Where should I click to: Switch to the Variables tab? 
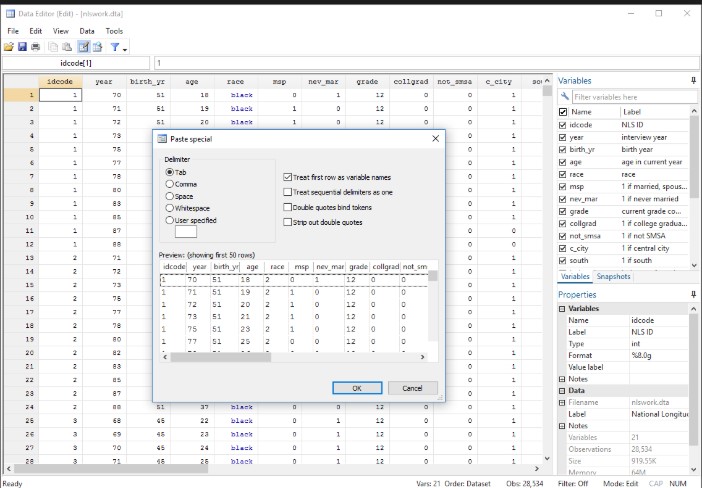pos(575,277)
